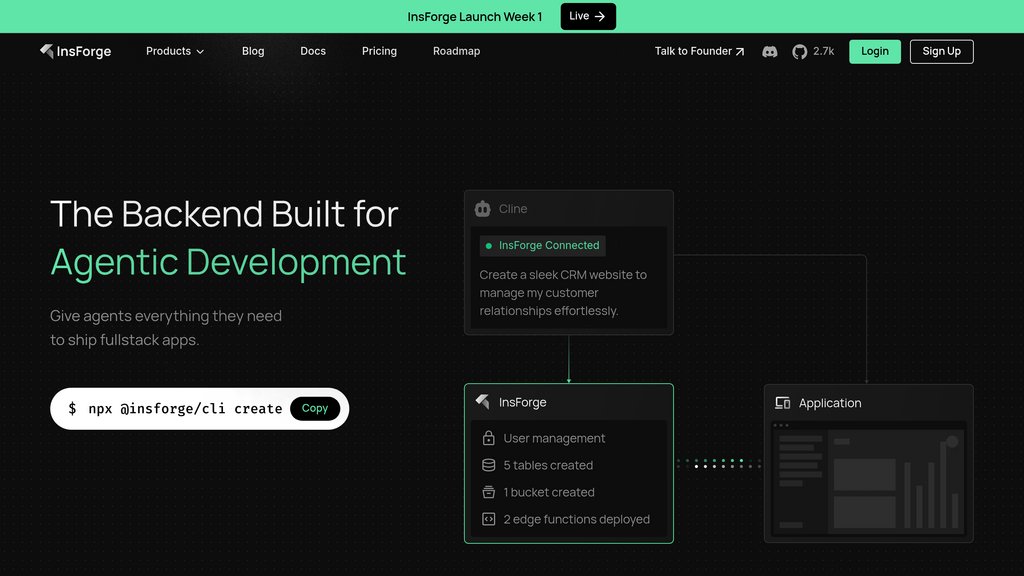The width and height of the screenshot is (1024, 576).
Task: Open the GitHub icon showing 2.7k stars
Action: click(x=800, y=51)
